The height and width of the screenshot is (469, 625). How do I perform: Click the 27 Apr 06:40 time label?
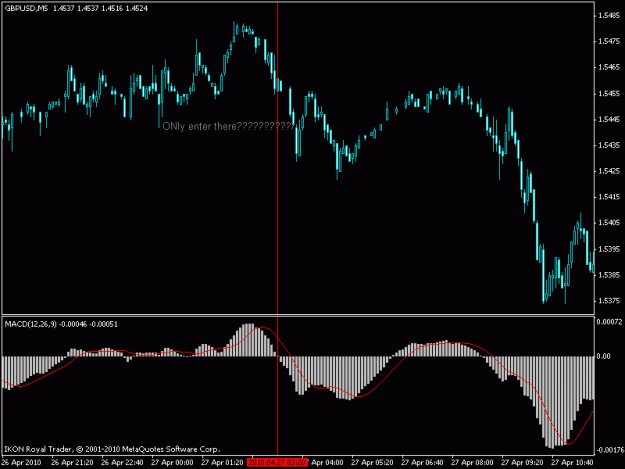pyautogui.click(x=422, y=463)
